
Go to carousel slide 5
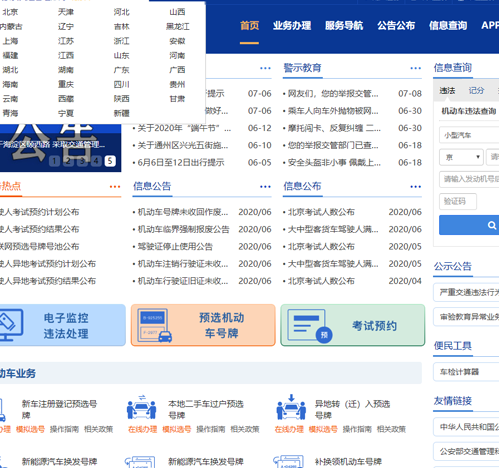110,161
